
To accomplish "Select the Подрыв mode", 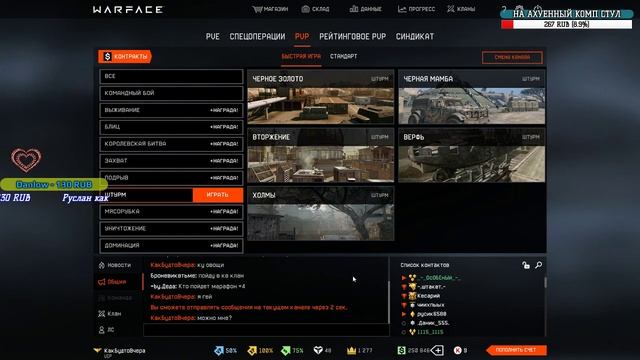I will 171,178.
